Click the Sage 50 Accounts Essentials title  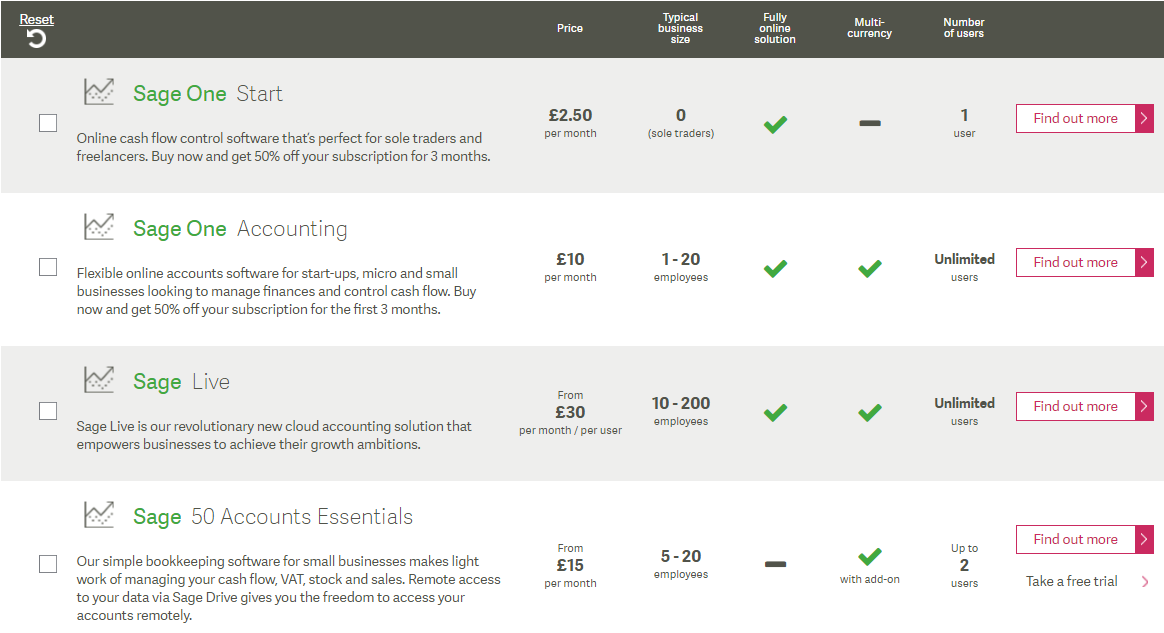272,516
